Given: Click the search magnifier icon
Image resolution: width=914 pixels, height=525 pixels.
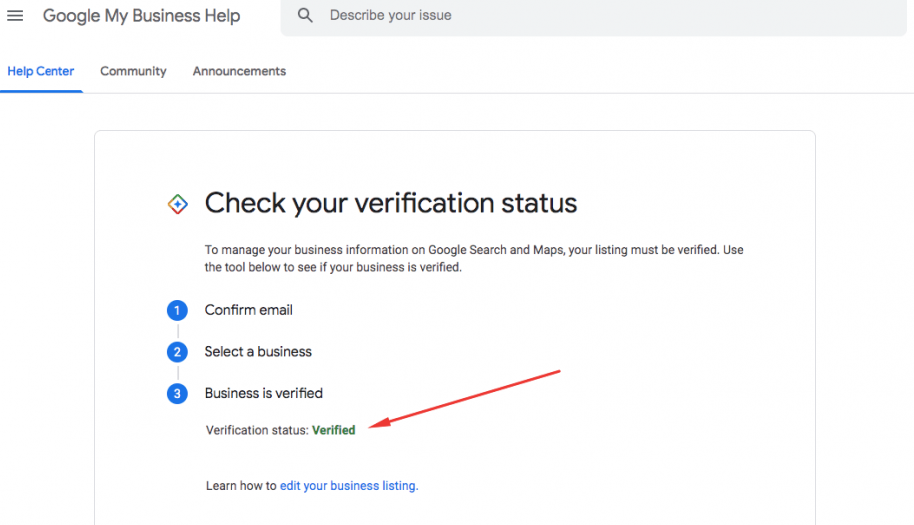Looking at the screenshot, I should pyautogui.click(x=305, y=15).
